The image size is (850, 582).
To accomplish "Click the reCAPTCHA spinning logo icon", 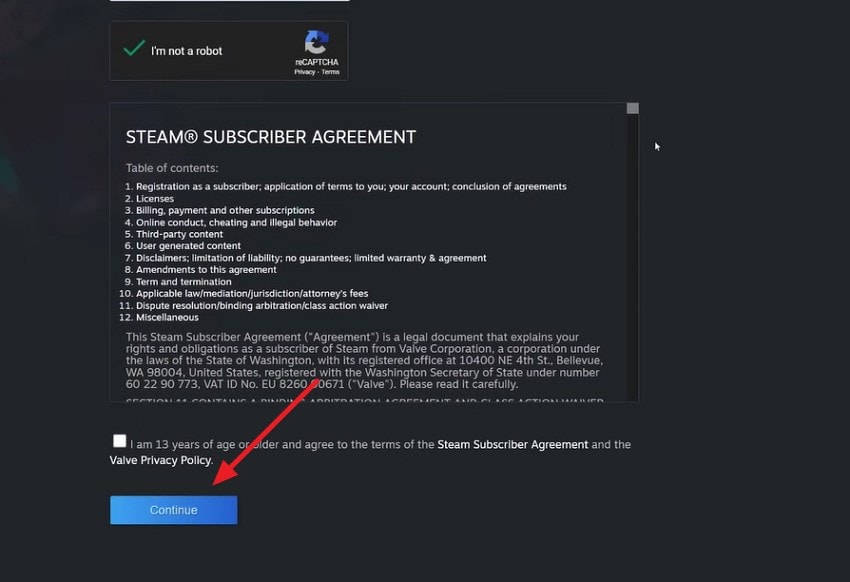I will click(317, 44).
